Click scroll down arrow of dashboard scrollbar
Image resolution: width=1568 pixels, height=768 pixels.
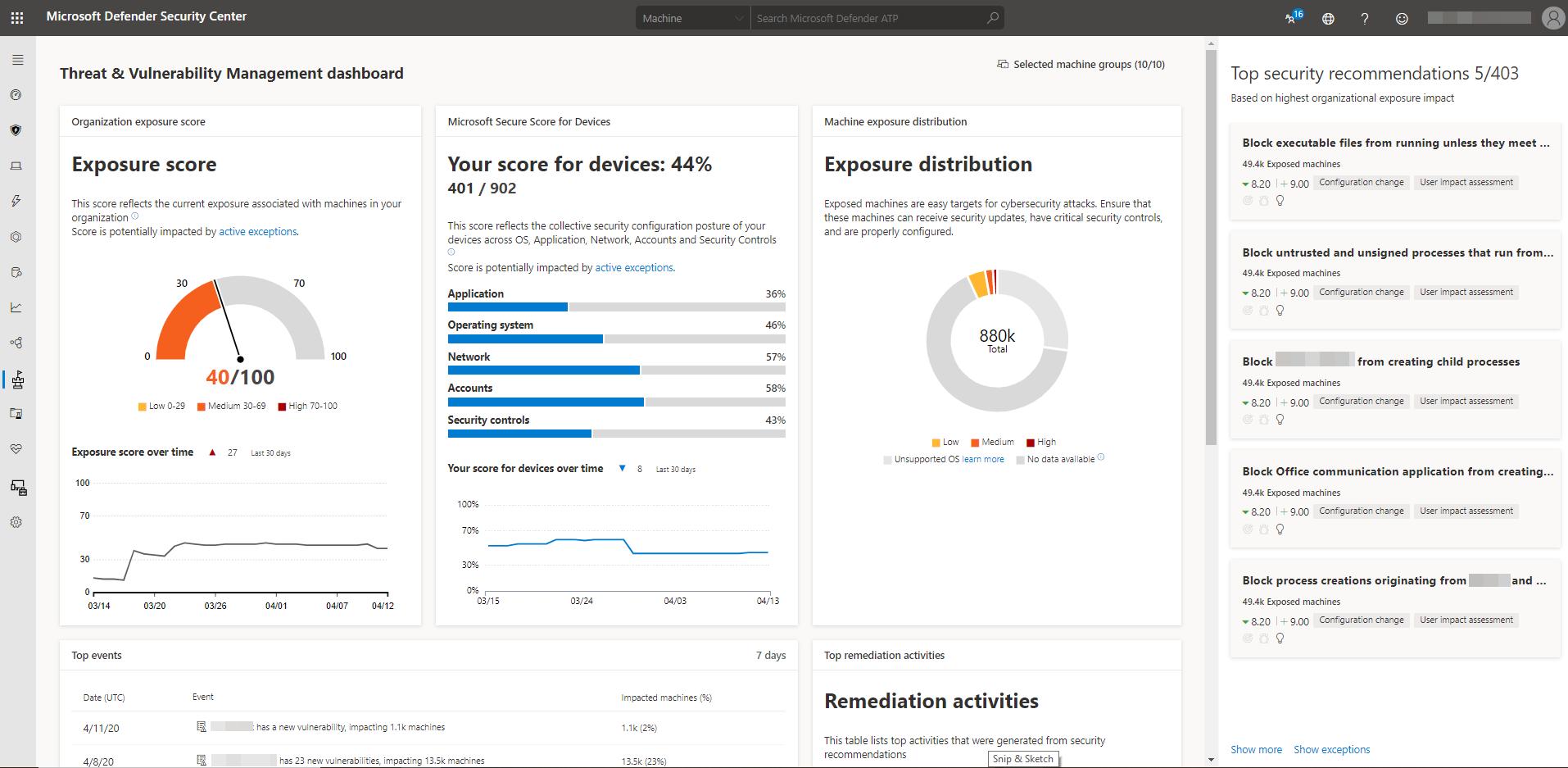(x=1211, y=761)
